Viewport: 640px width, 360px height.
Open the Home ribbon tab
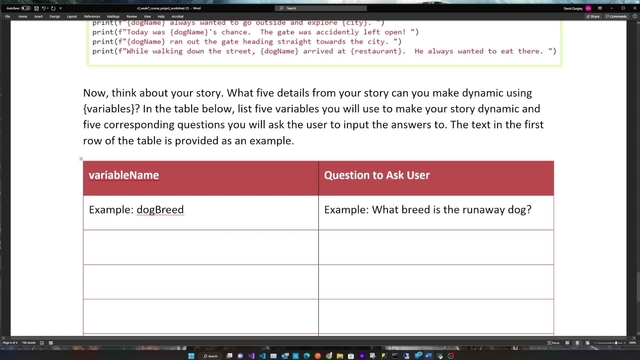(x=22, y=16)
